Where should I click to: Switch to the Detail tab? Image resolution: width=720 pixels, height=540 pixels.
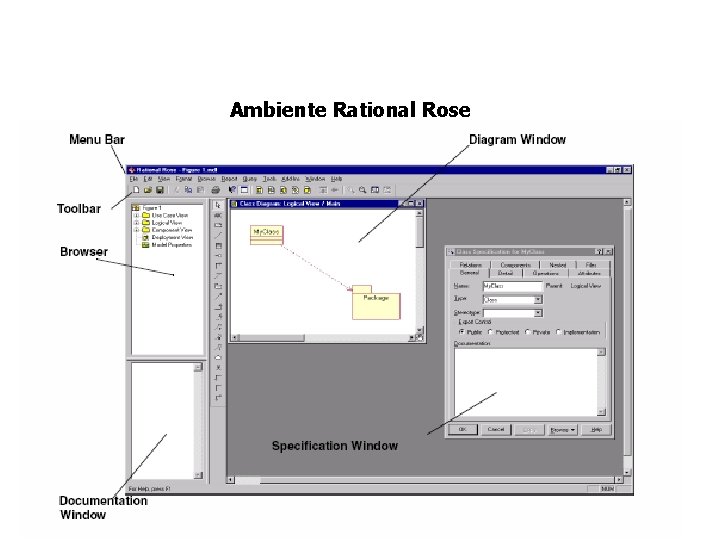coord(506,273)
